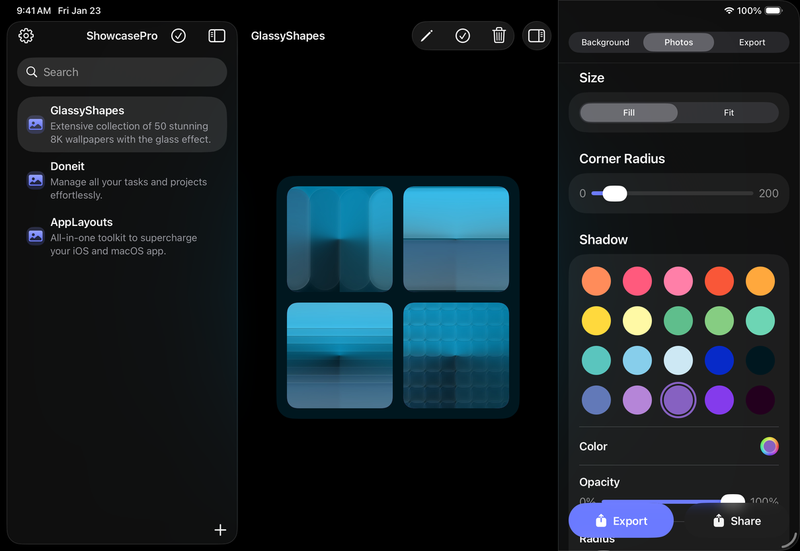800x551 pixels.
Task: Click into the Search field
Action: (122, 72)
